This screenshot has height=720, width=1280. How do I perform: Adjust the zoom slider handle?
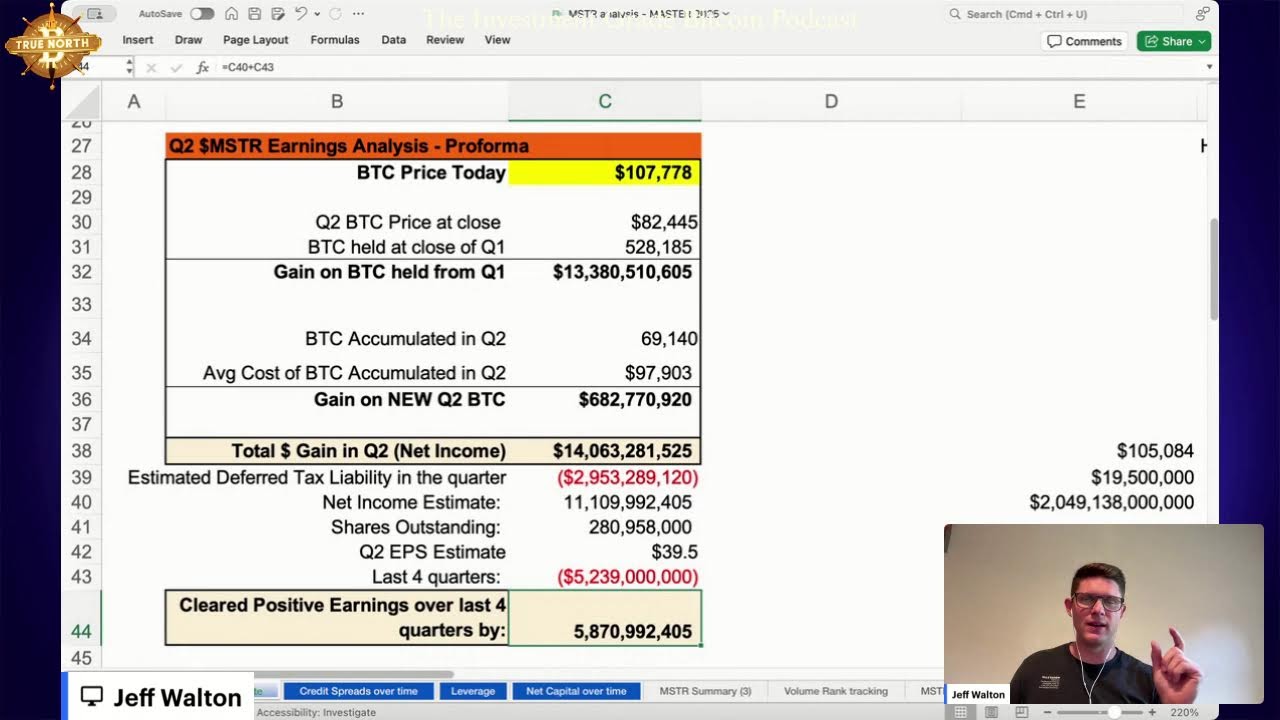(x=1114, y=712)
